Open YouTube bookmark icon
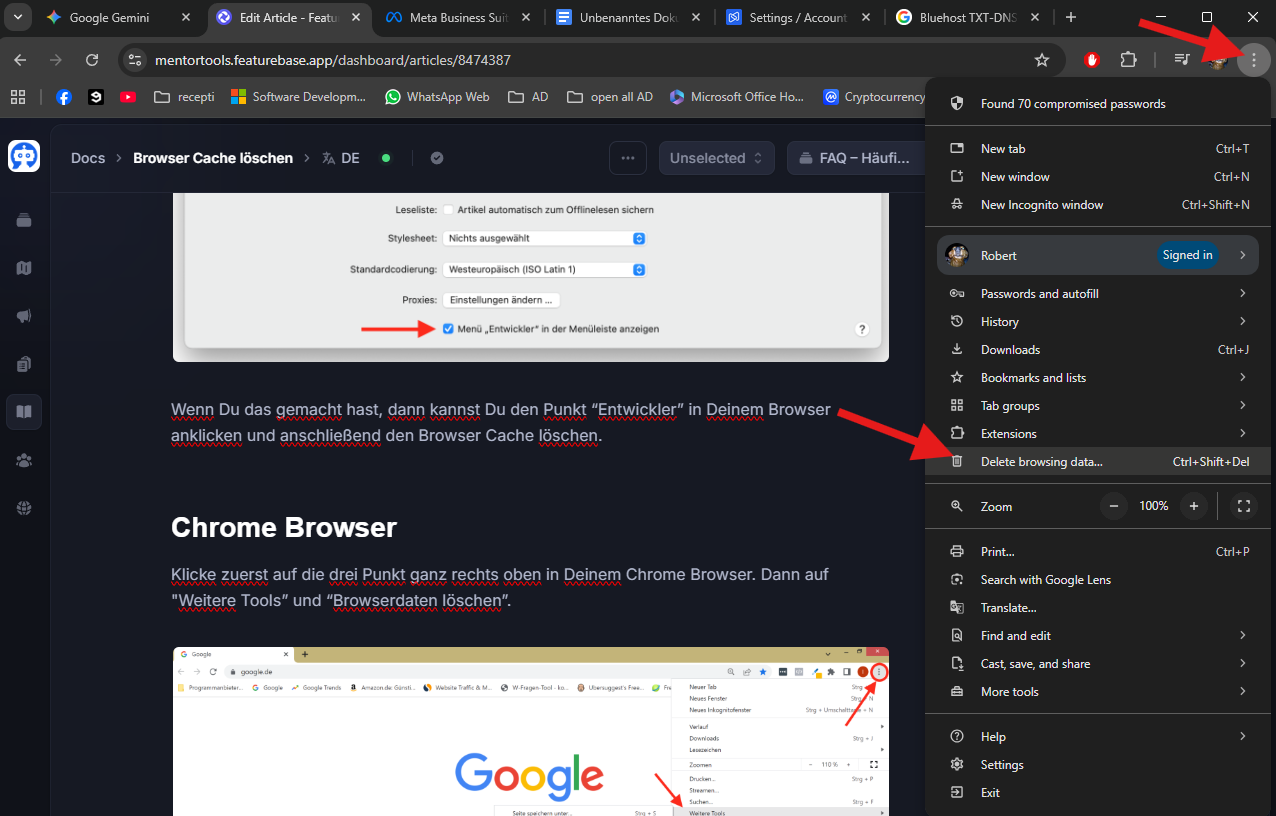The width and height of the screenshot is (1276, 816). pyautogui.click(x=127, y=97)
